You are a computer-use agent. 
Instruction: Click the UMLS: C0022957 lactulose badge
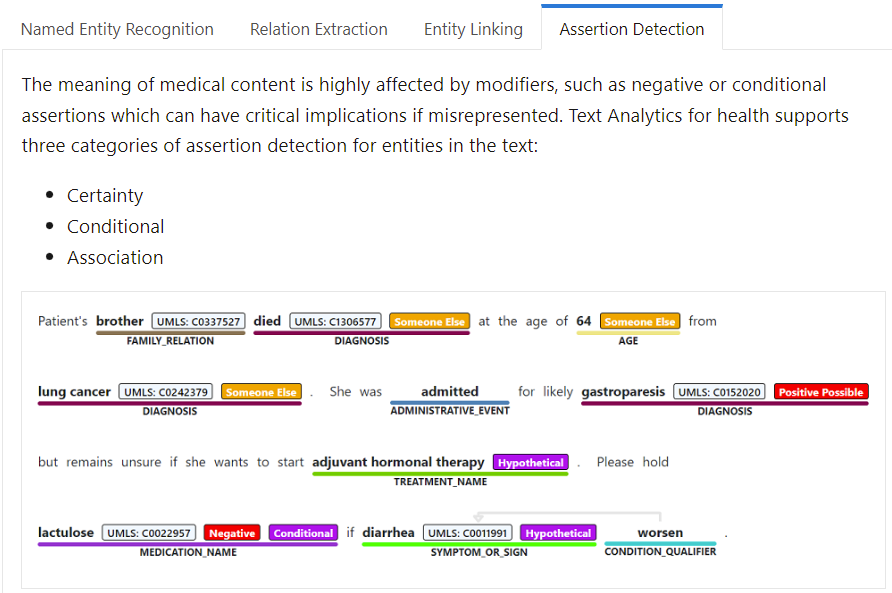coord(149,533)
